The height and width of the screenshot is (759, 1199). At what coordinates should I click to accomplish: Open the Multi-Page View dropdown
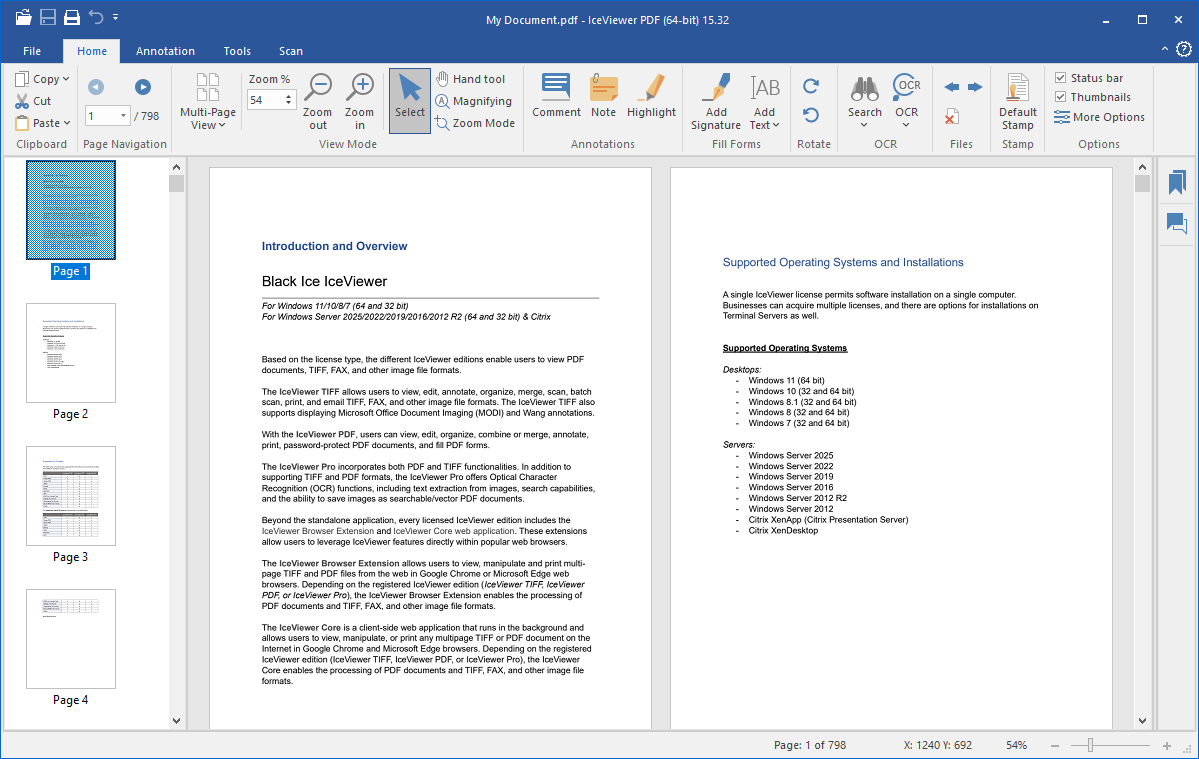(208, 102)
